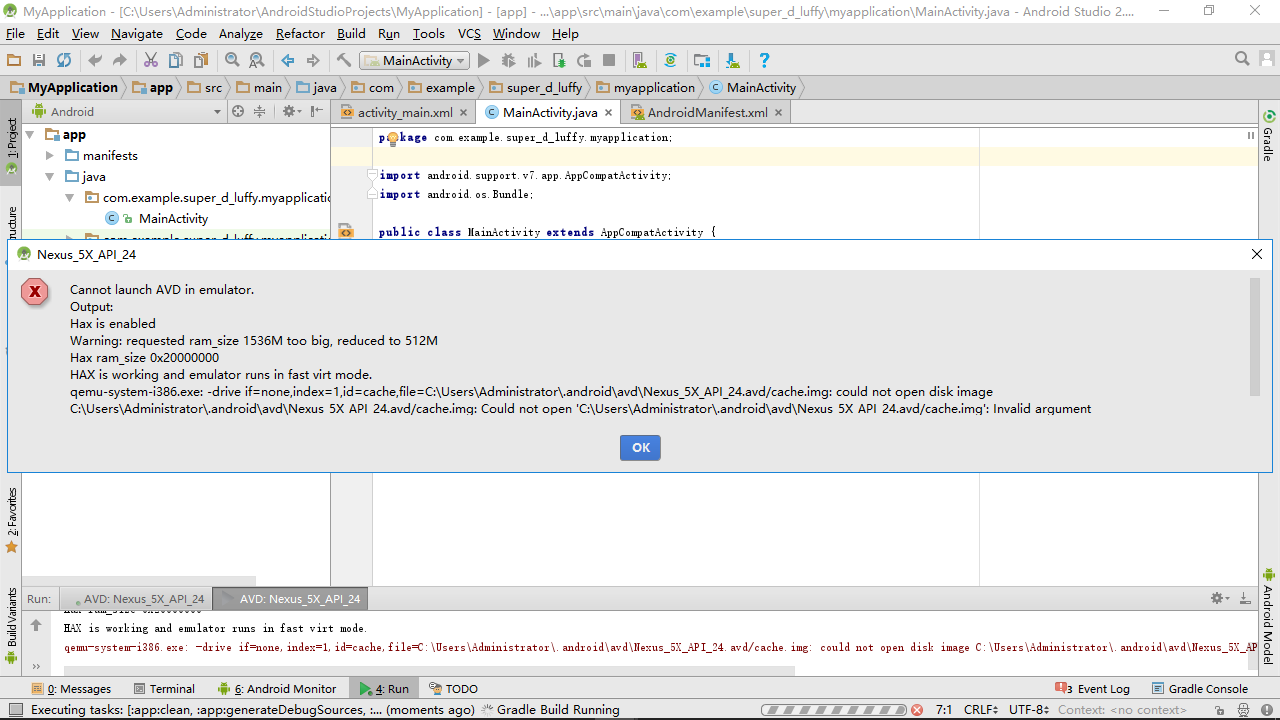Click the Gradle build progress bar

pos(833,710)
